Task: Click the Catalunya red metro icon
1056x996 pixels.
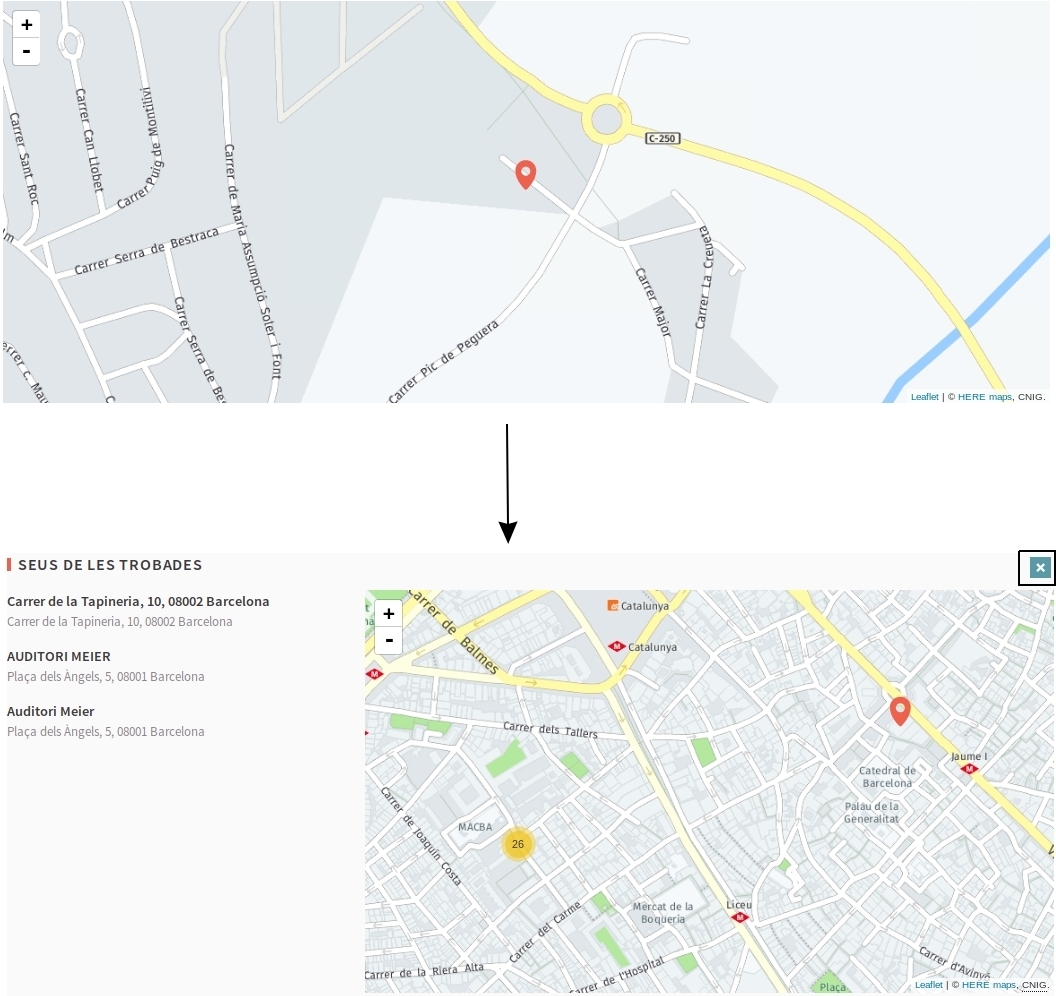Action: tap(617, 647)
